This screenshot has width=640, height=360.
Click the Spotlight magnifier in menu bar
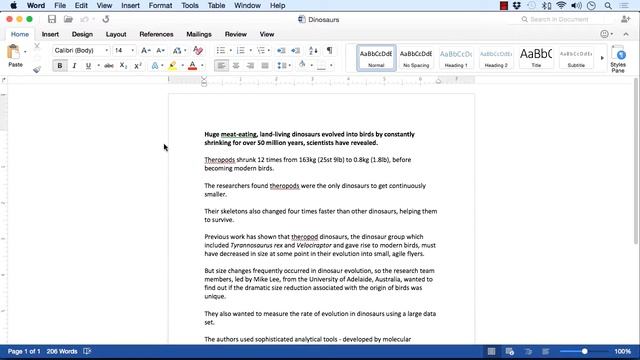click(608, 6)
